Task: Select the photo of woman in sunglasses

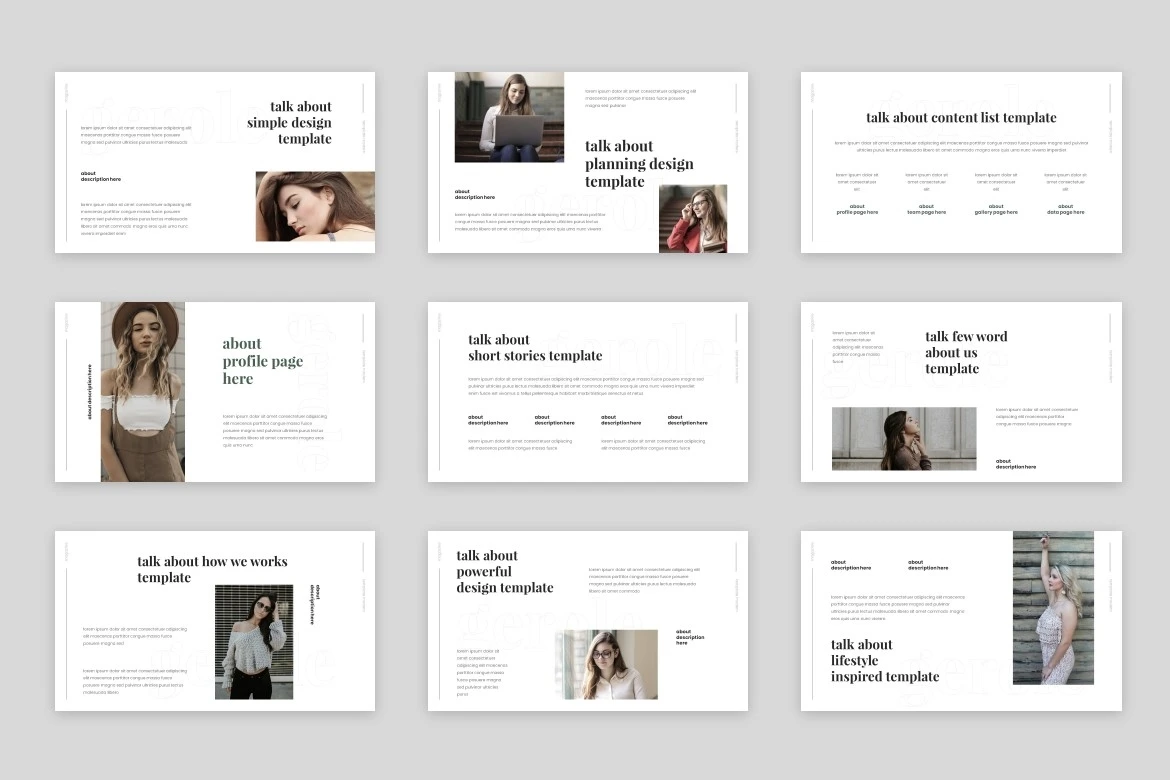Action: tap(254, 641)
